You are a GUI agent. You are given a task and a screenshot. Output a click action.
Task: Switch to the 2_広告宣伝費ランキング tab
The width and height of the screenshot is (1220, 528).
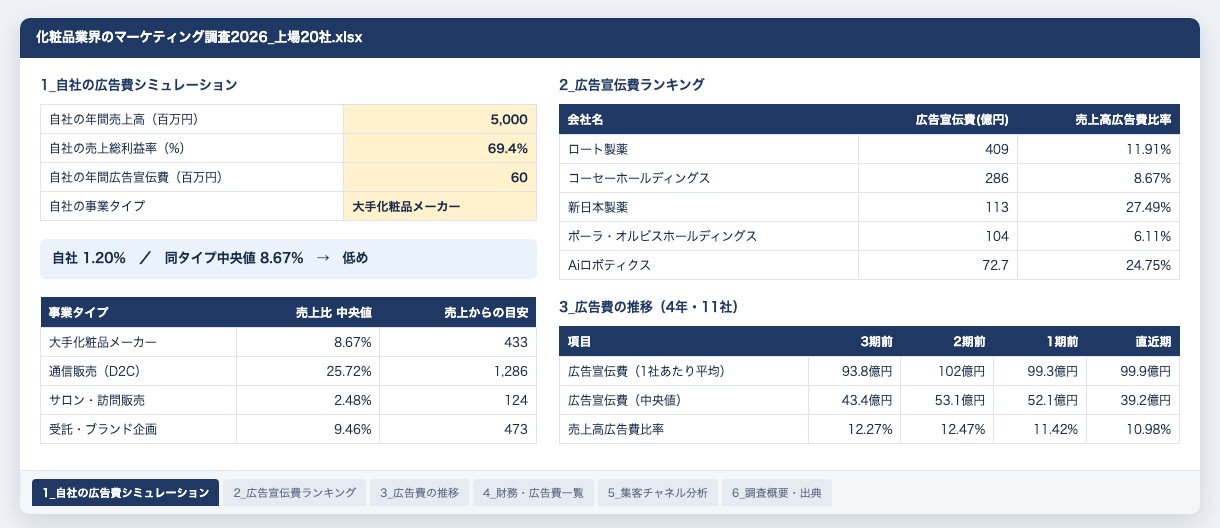click(294, 493)
